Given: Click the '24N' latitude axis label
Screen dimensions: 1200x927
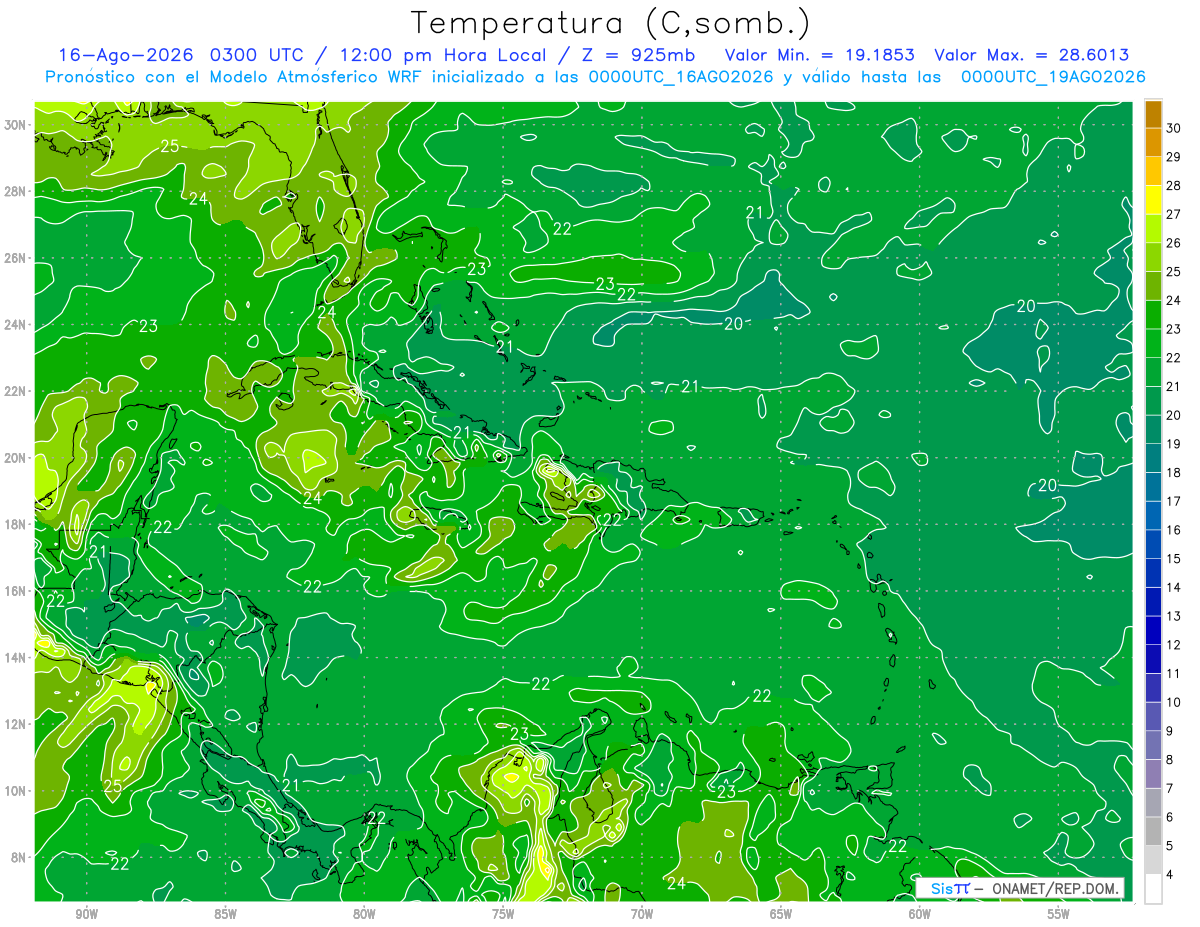Looking at the screenshot, I should point(14,324).
